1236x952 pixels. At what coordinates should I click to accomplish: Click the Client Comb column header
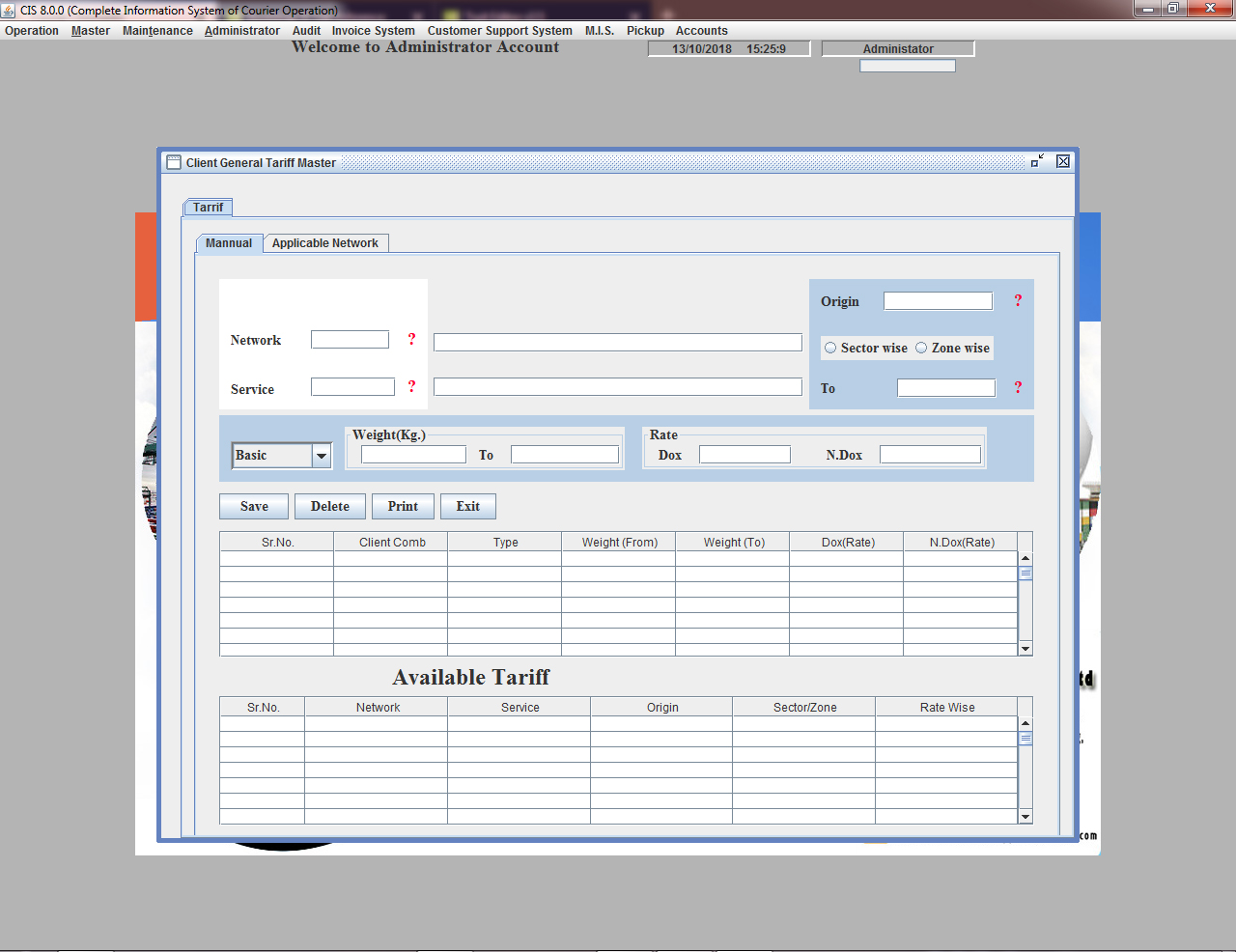[x=391, y=543]
